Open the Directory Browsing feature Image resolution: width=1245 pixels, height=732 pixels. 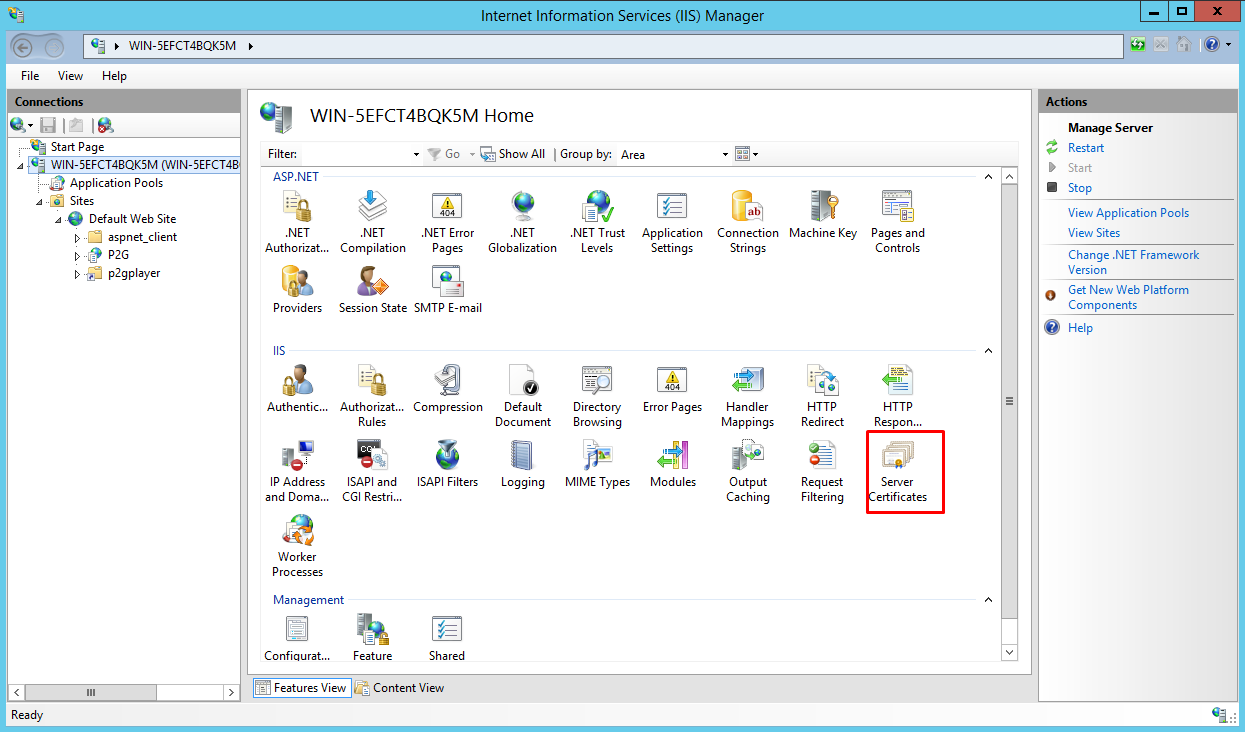coord(597,396)
